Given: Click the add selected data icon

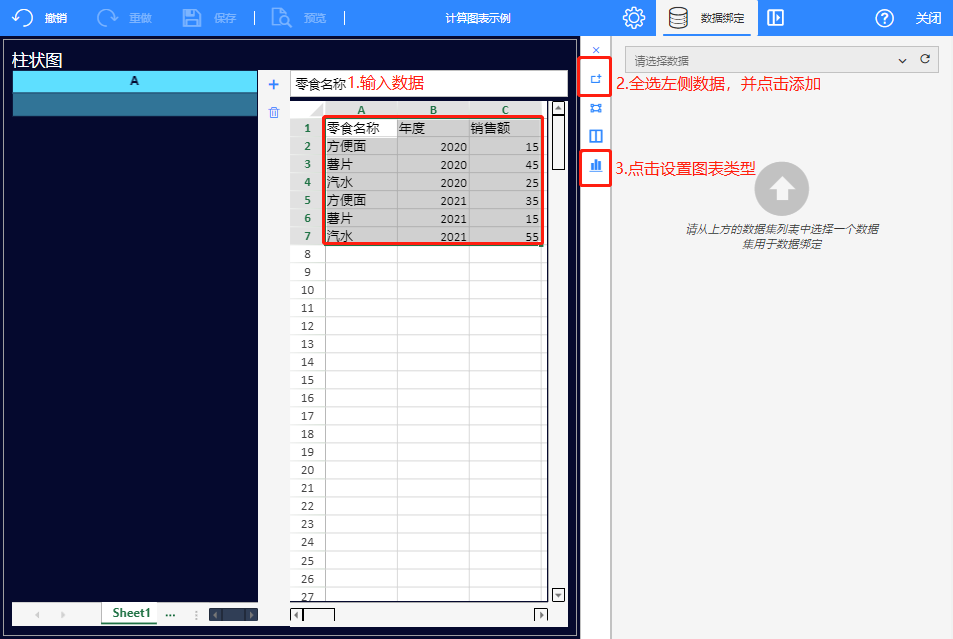Looking at the screenshot, I should 596,78.
